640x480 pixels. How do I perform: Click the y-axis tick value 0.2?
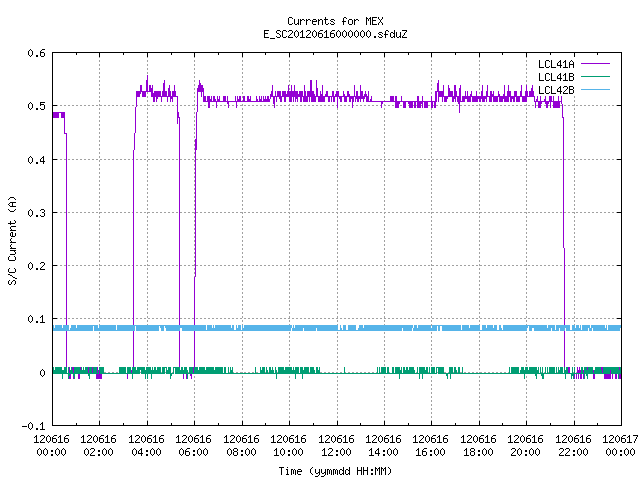coord(36,266)
